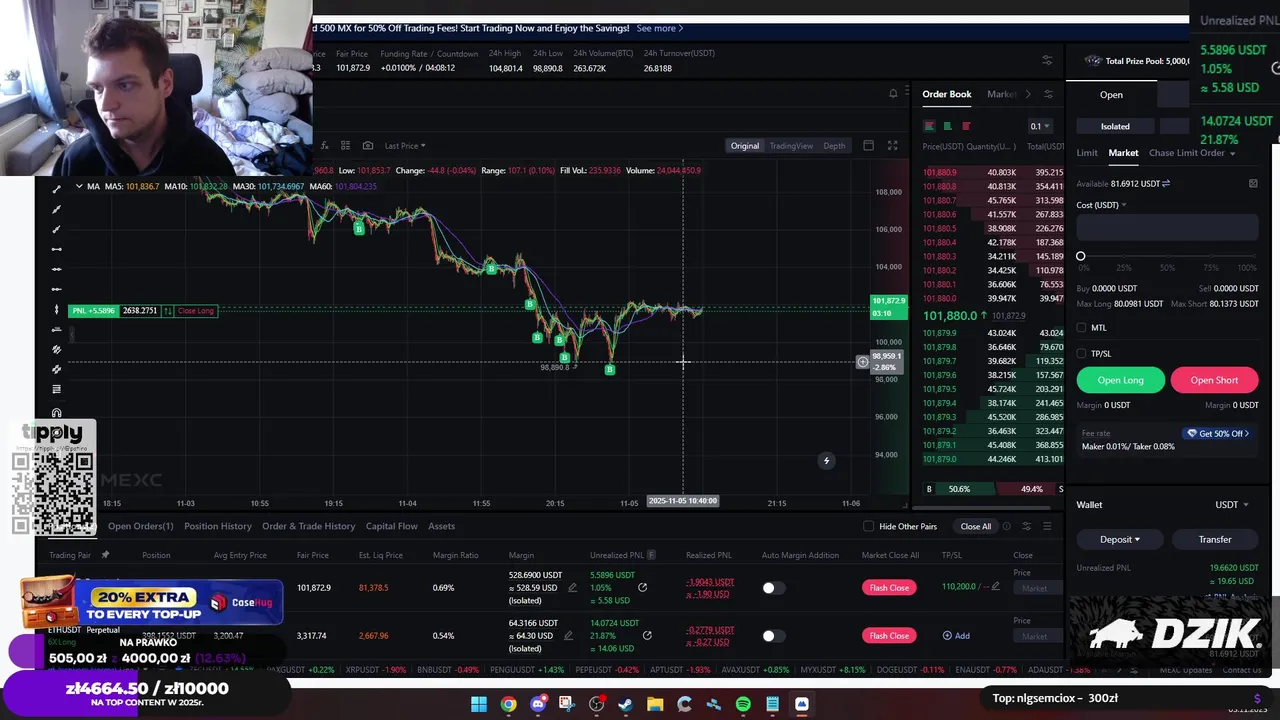Expand more order book tabs with chevron
The width and height of the screenshot is (1280, 720).
pos(1028,94)
